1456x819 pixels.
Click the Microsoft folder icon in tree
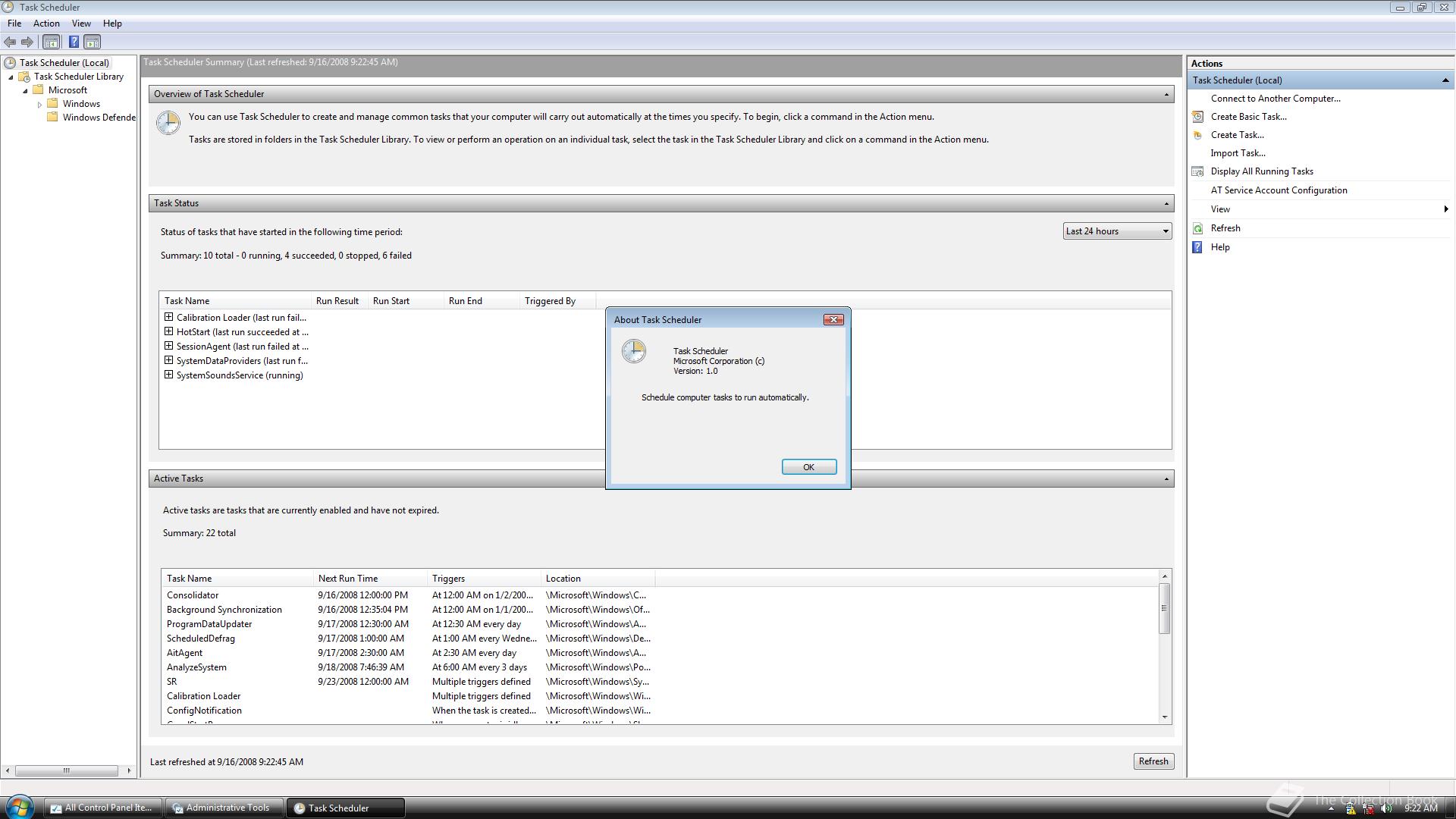coord(39,90)
